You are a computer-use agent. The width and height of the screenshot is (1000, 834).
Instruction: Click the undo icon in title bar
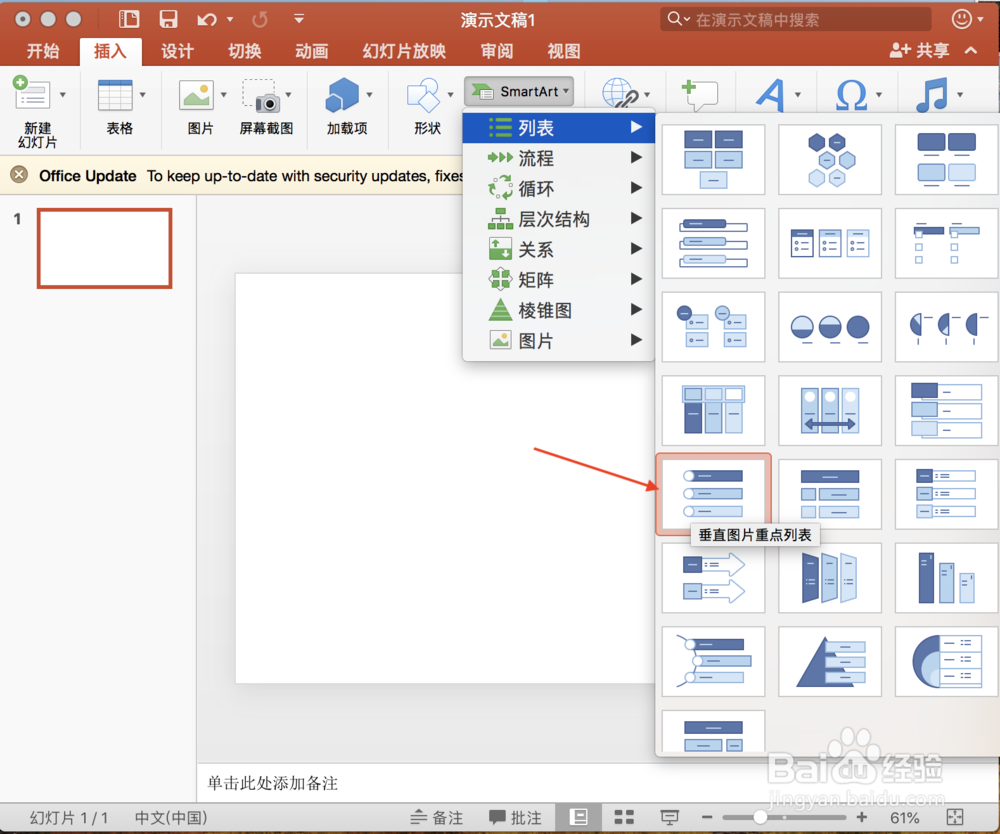point(207,20)
